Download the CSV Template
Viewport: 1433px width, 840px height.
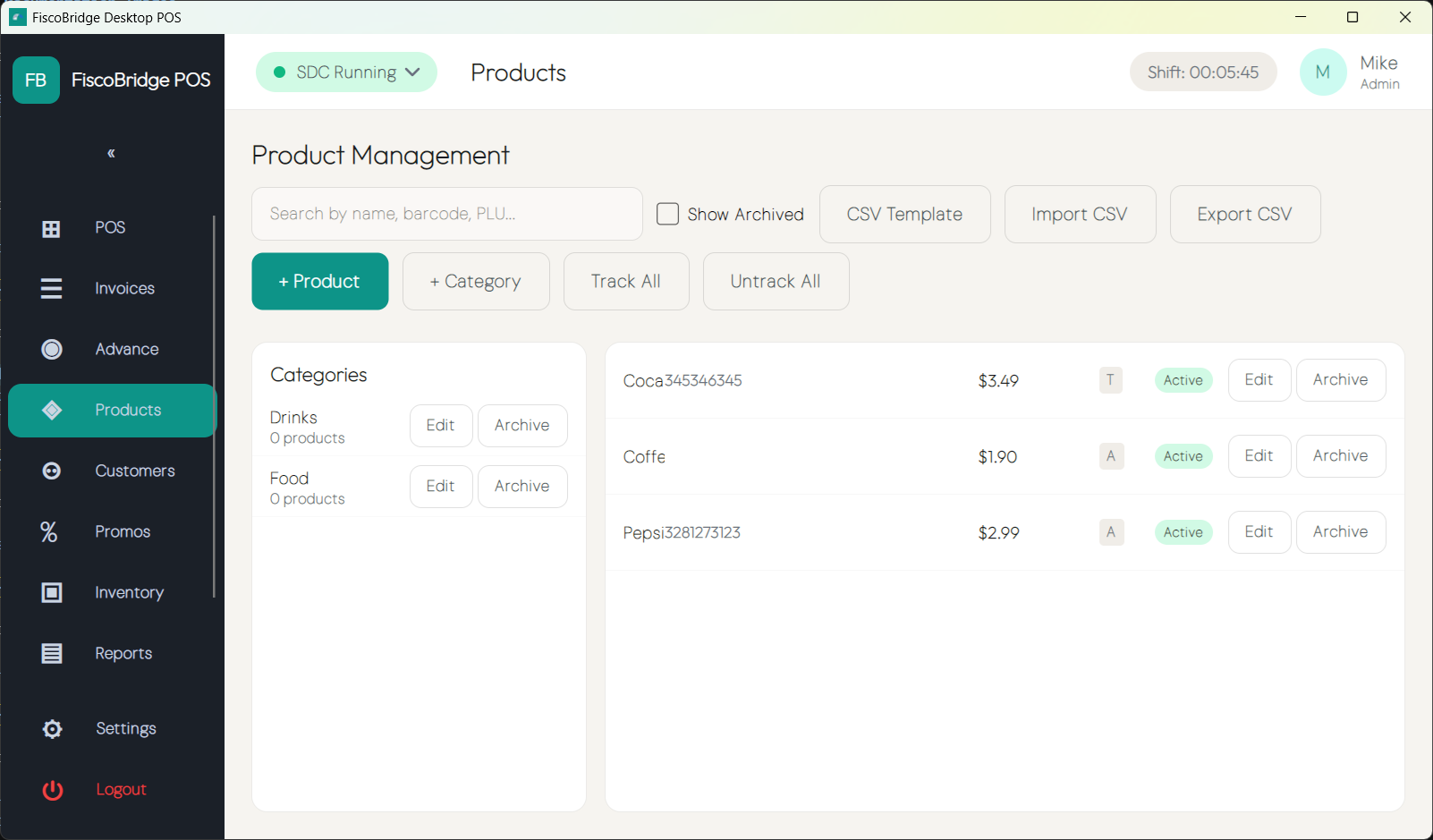pos(905,214)
